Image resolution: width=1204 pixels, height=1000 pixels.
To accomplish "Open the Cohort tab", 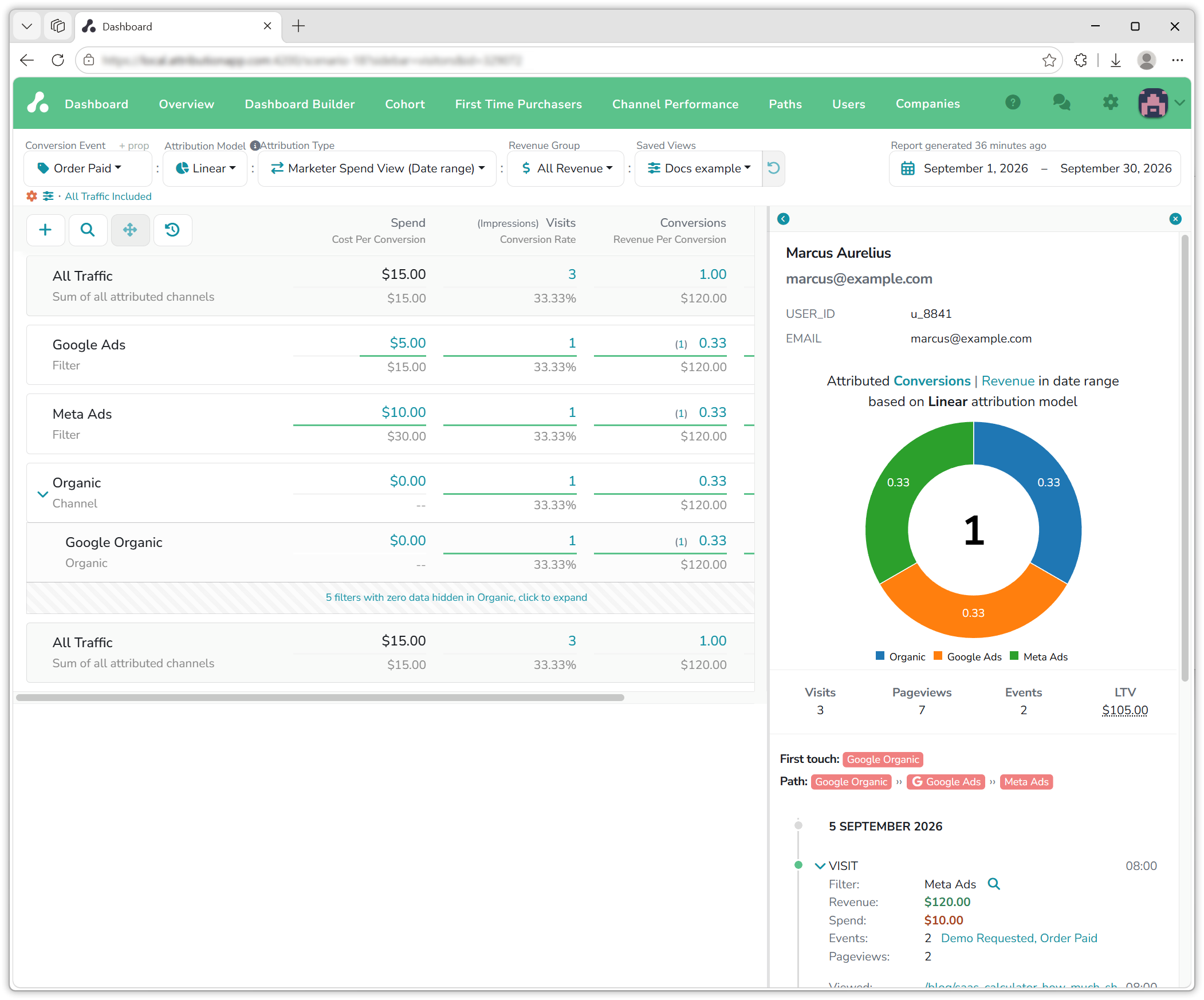I will pyautogui.click(x=405, y=104).
